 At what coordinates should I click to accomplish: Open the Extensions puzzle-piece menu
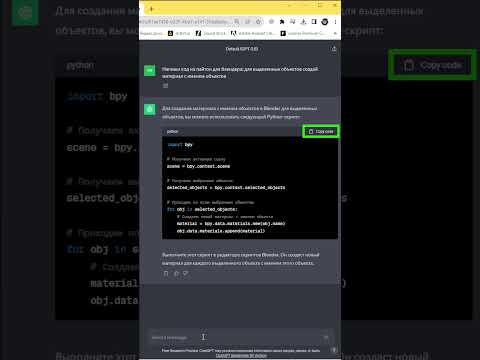282,22
